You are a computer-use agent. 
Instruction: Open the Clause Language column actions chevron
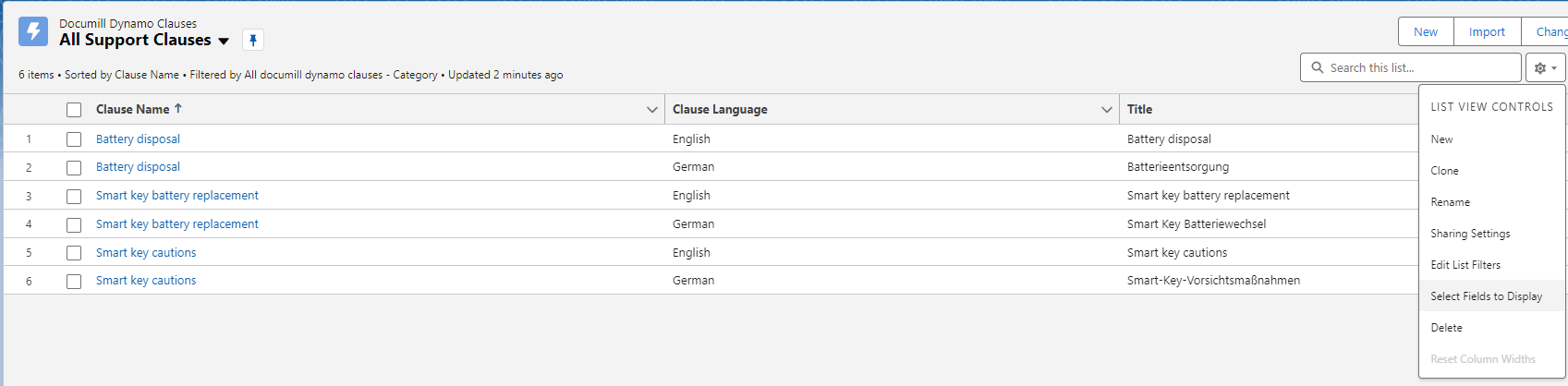click(x=1106, y=110)
